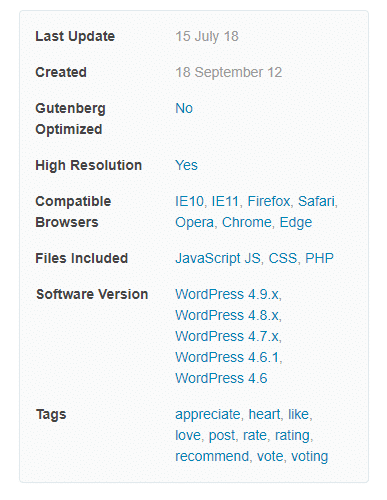Click the Gutenberg Optimized 'No' link

pyautogui.click(x=184, y=108)
